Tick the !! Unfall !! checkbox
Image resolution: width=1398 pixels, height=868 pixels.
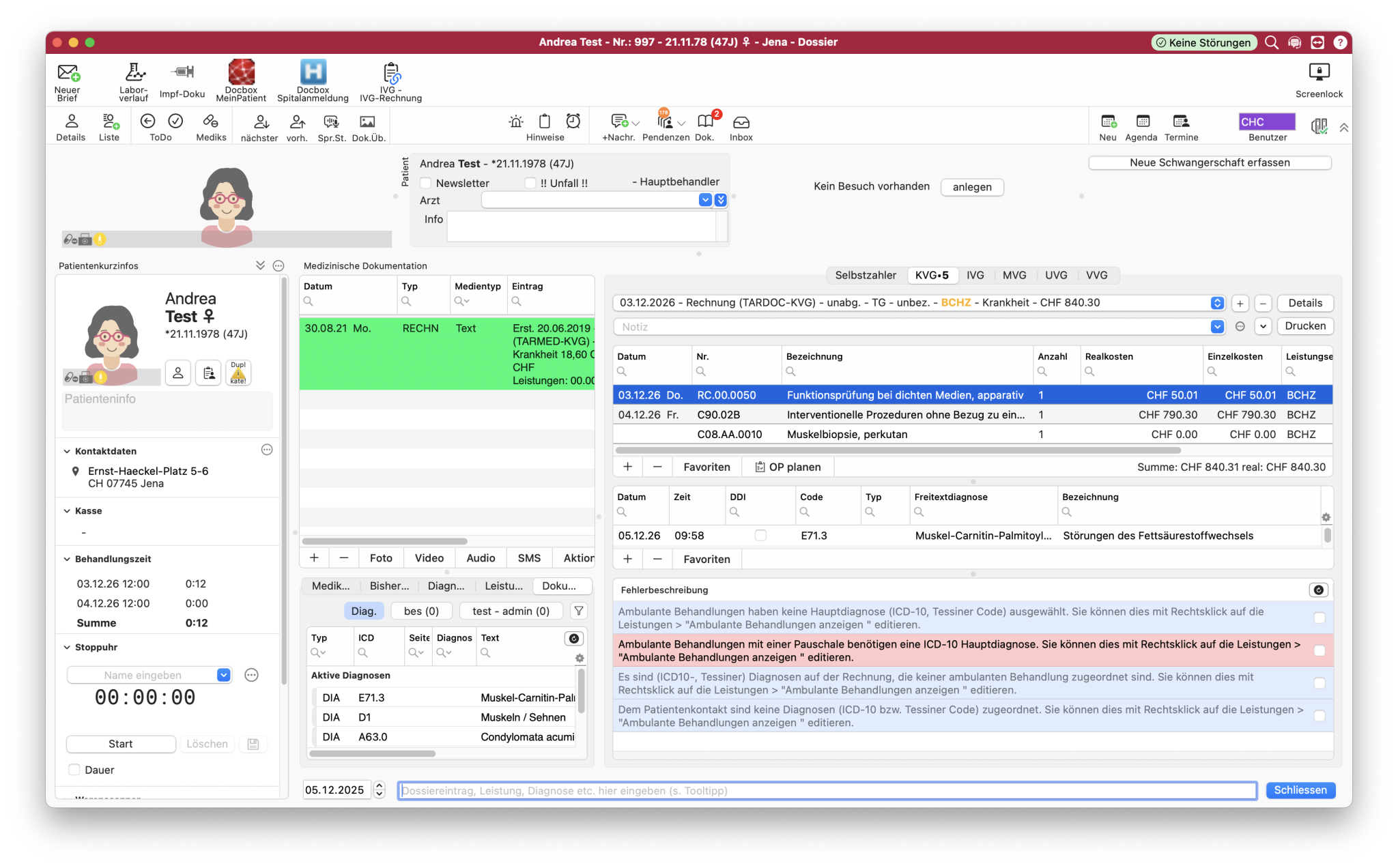coord(530,183)
